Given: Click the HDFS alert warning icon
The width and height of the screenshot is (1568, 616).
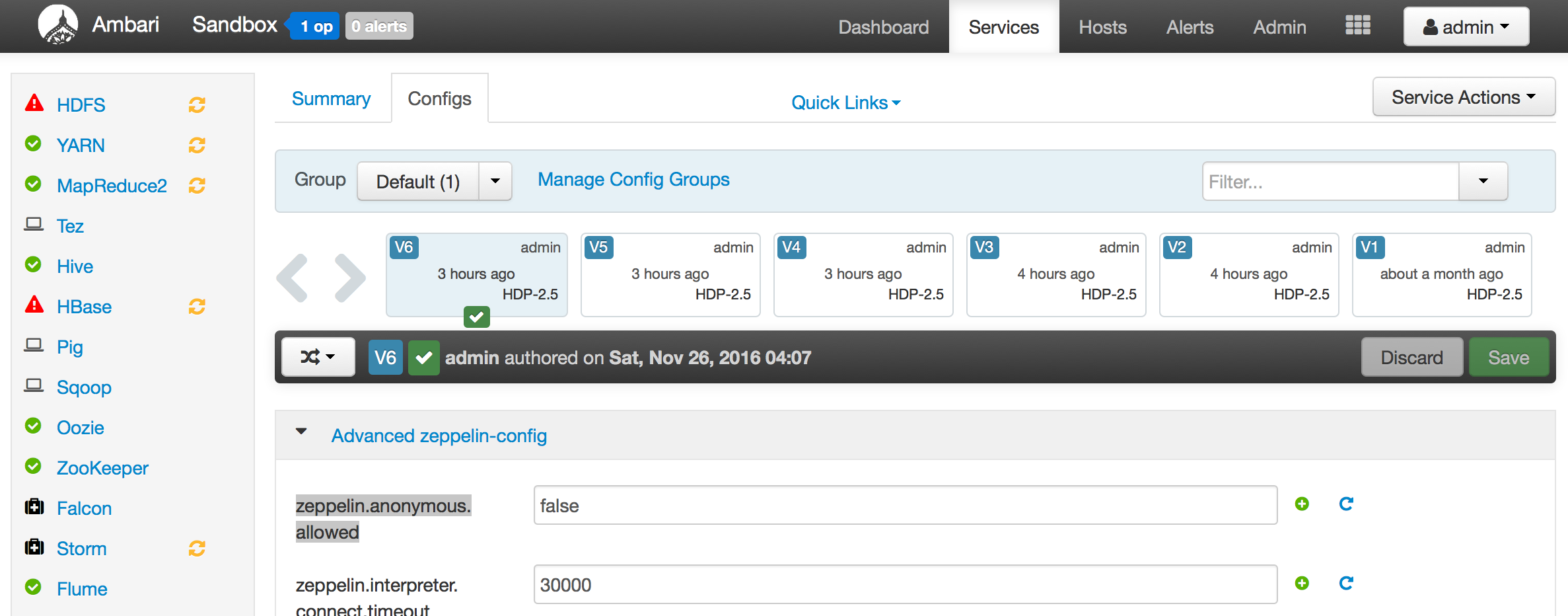Looking at the screenshot, I should tap(33, 104).
